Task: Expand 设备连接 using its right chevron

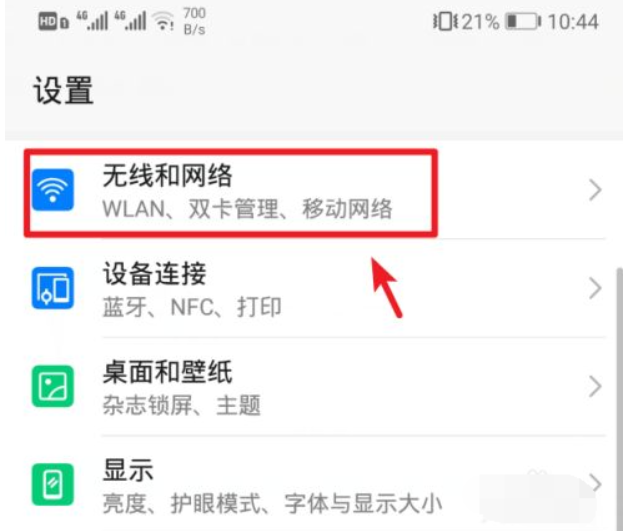Action: 595,288
